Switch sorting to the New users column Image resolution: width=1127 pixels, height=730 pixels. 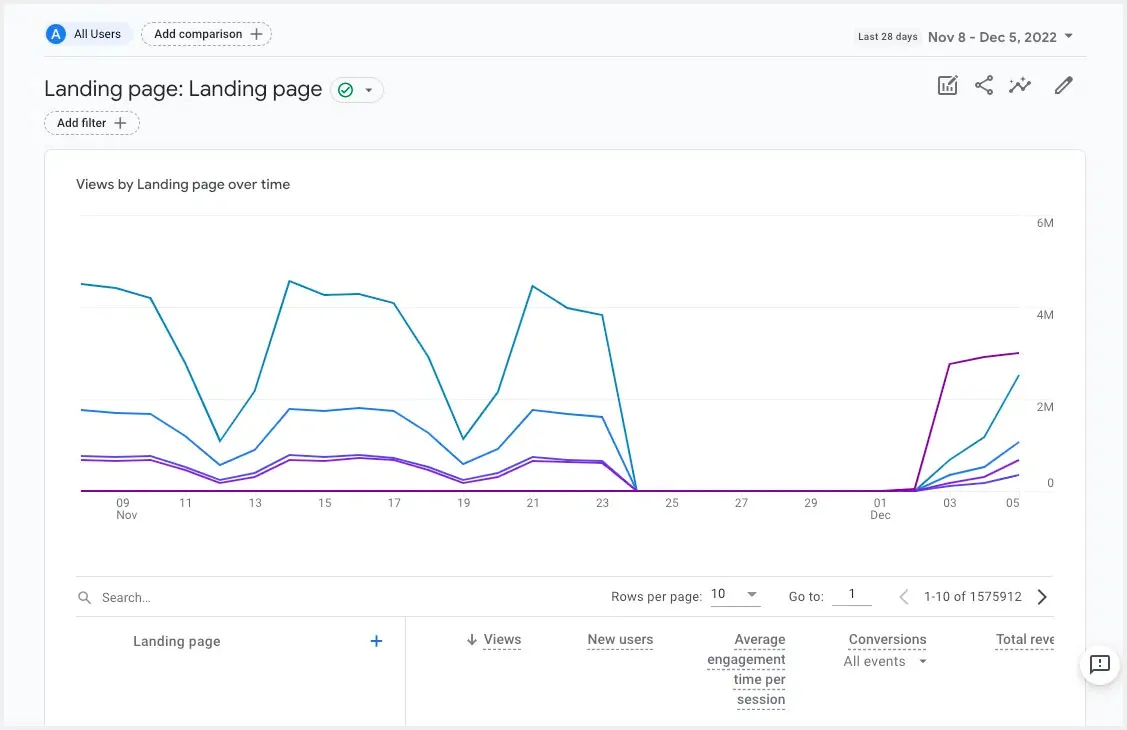[620, 639]
